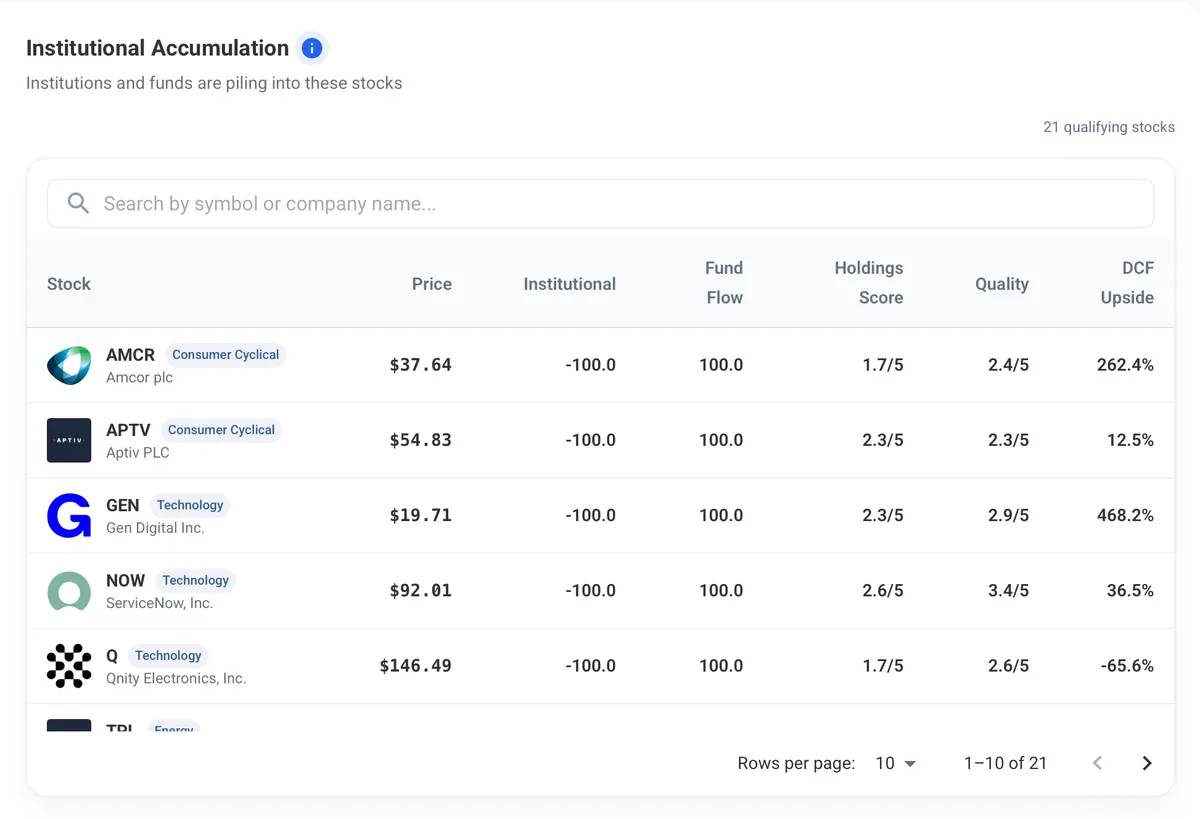Image resolution: width=1200 pixels, height=819 pixels.
Task: Click the Institutional Accumulation heading
Action: click(157, 48)
